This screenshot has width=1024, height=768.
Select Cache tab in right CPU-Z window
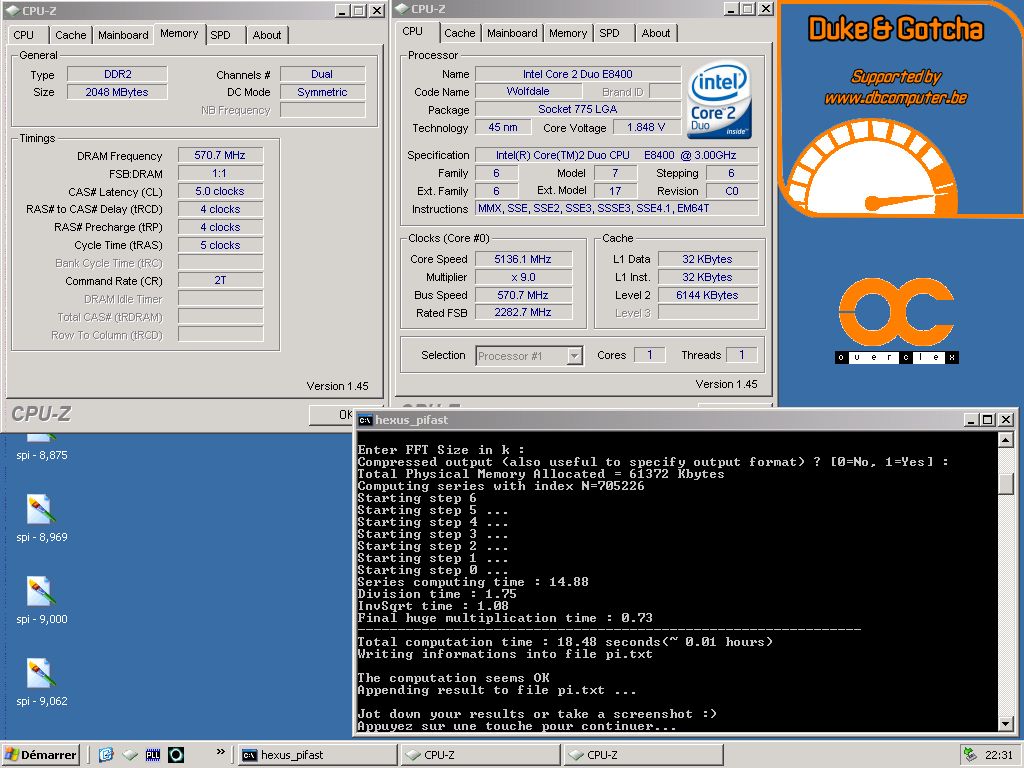pos(460,33)
